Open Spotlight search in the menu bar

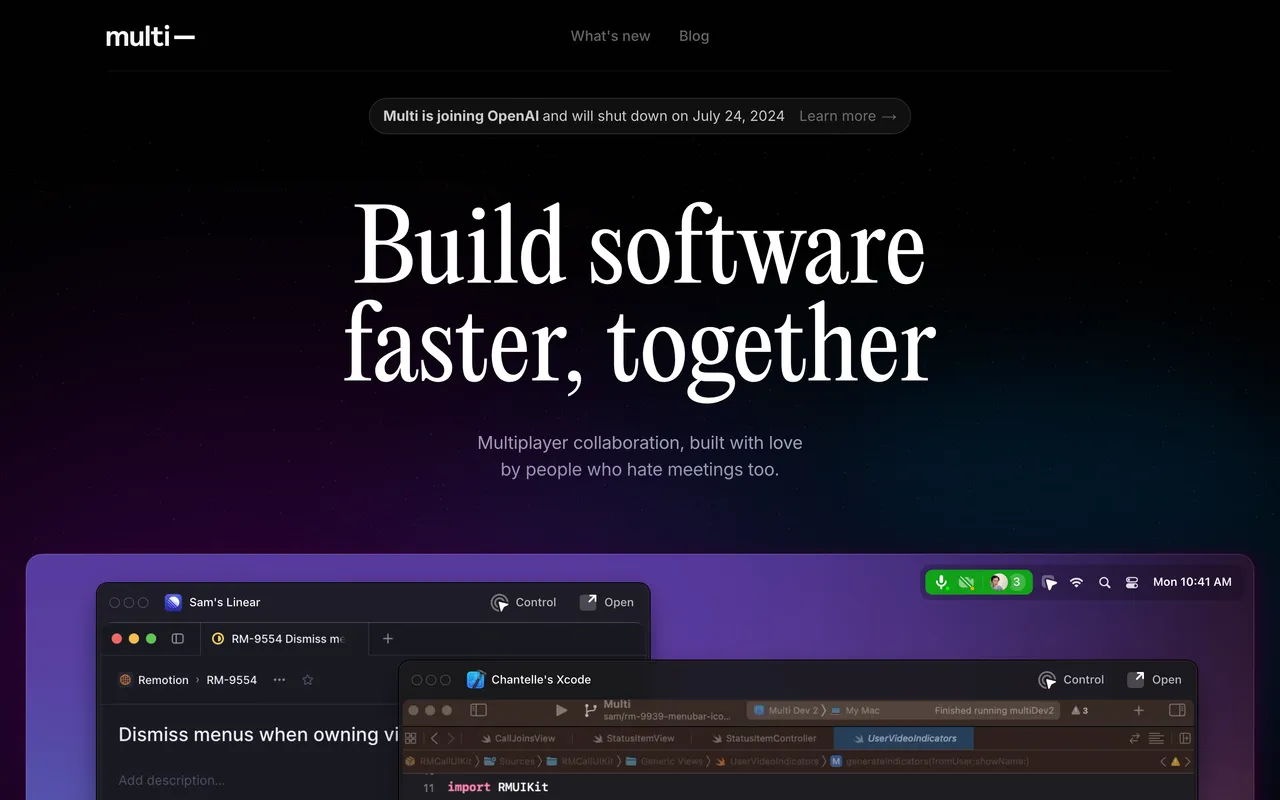[1105, 582]
